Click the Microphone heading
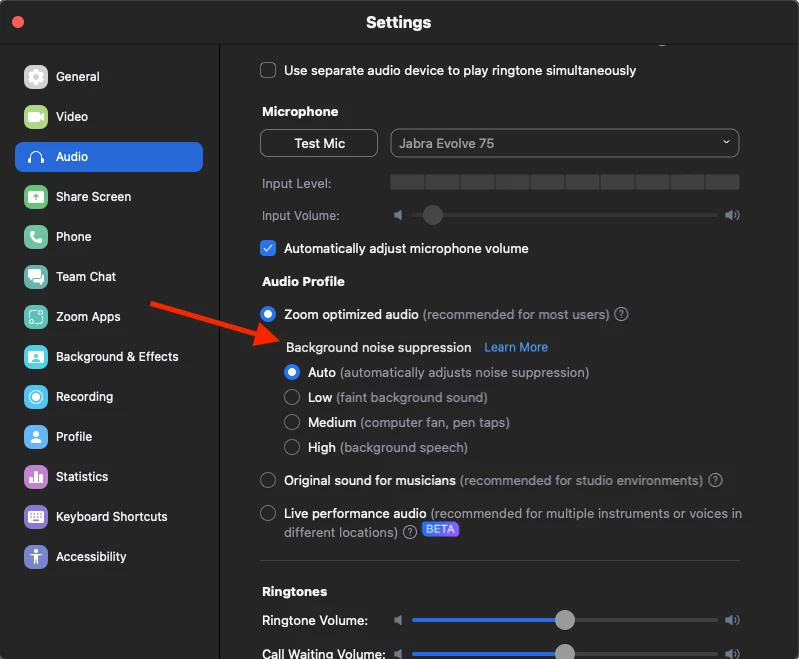The width and height of the screenshot is (799, 659). point(300,112)
